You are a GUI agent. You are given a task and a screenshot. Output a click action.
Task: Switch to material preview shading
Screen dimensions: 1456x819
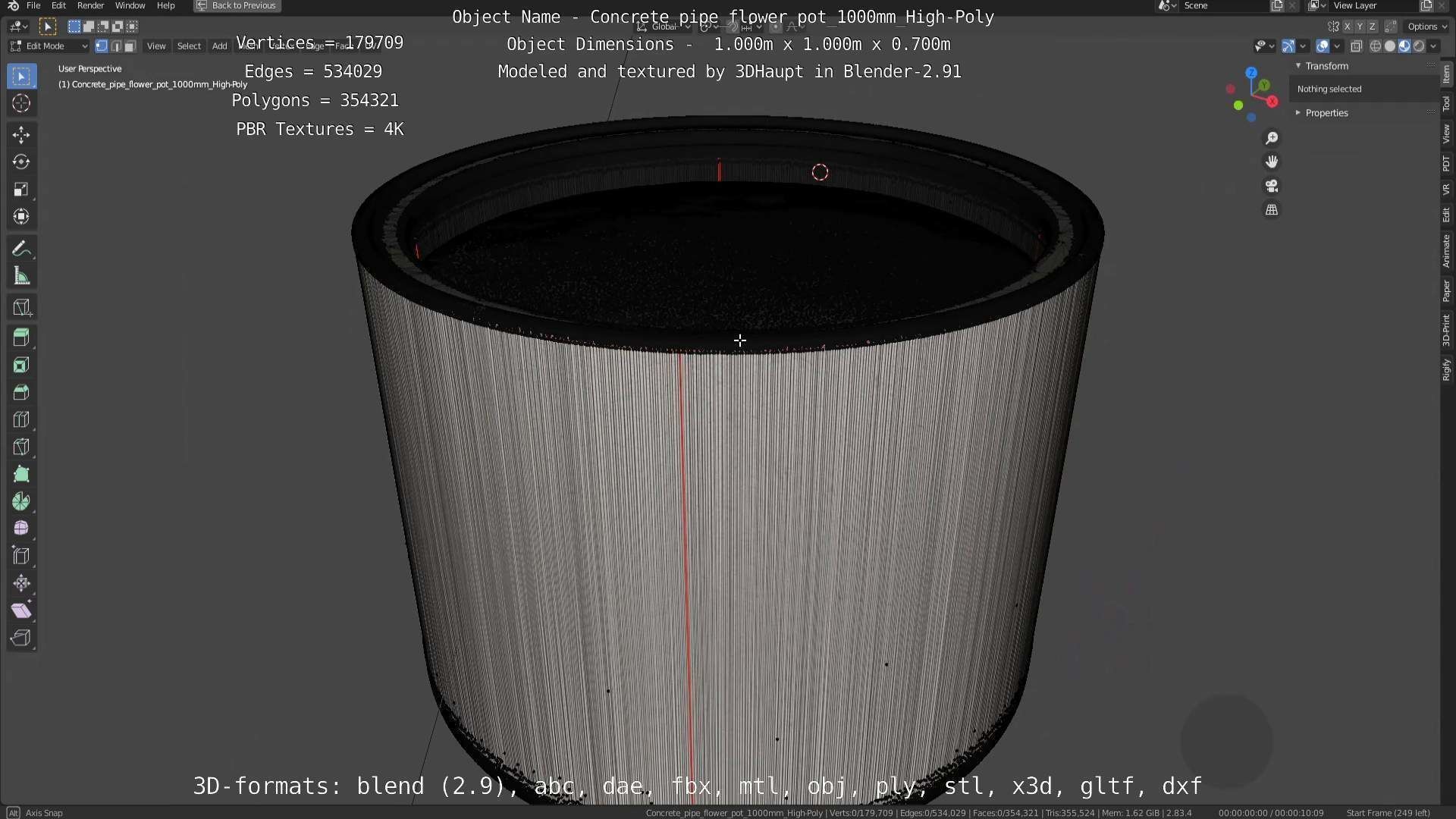point(1404,46)
